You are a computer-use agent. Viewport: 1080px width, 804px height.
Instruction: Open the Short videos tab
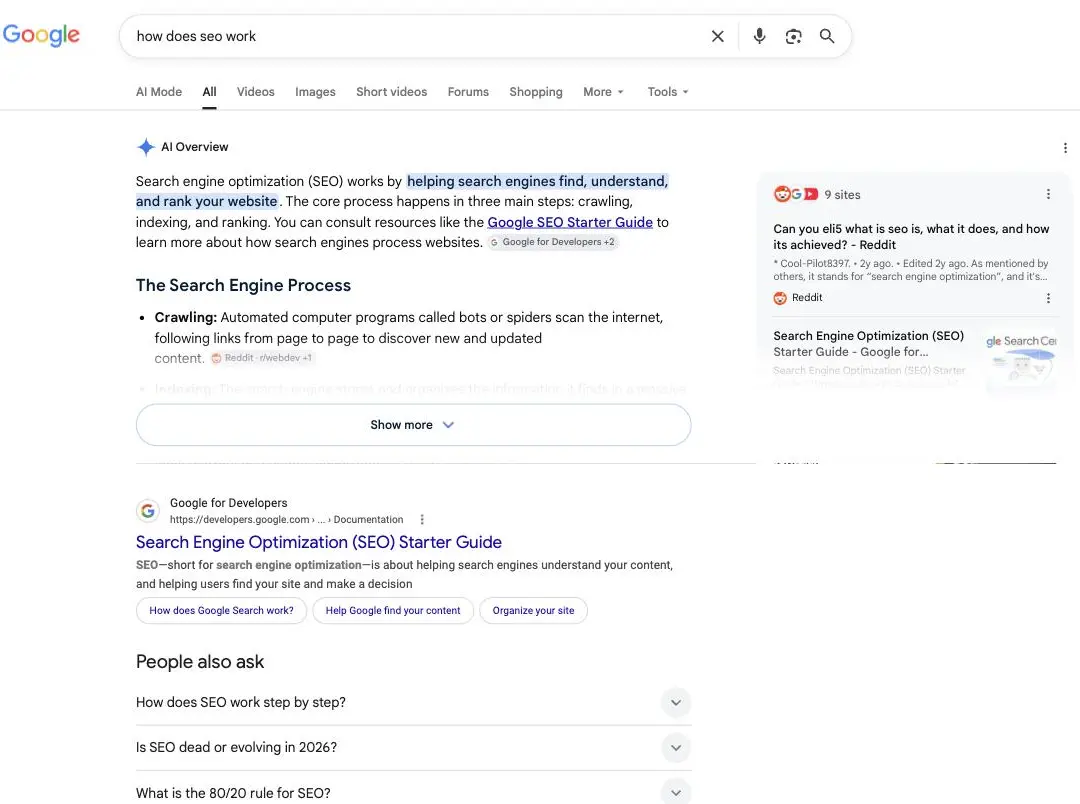coord(391,92)
